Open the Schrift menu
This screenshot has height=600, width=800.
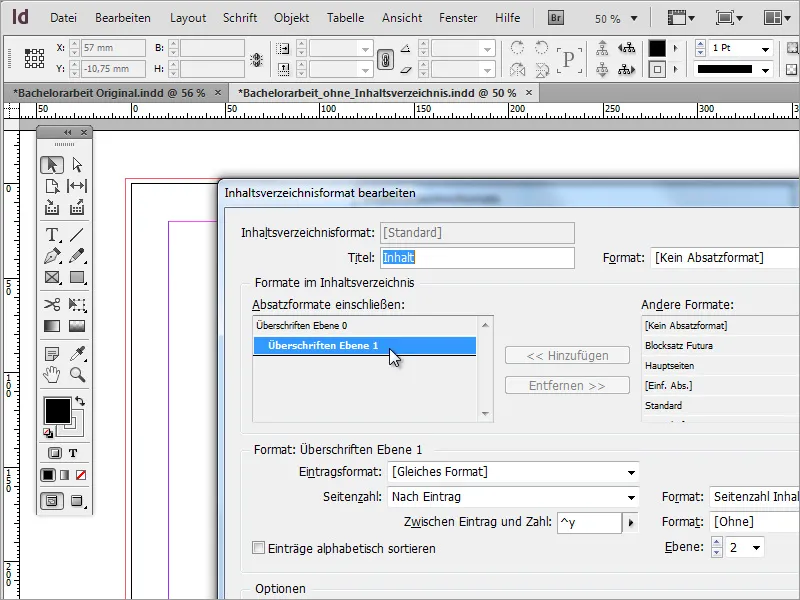point(240,18)
